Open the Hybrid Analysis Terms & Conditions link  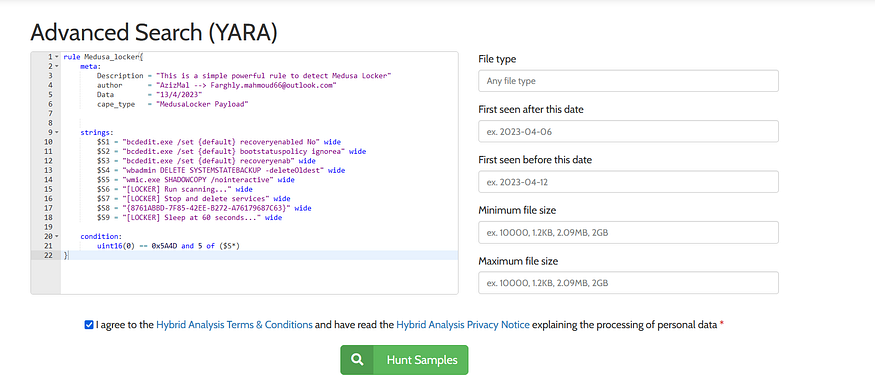click(234, 324)
